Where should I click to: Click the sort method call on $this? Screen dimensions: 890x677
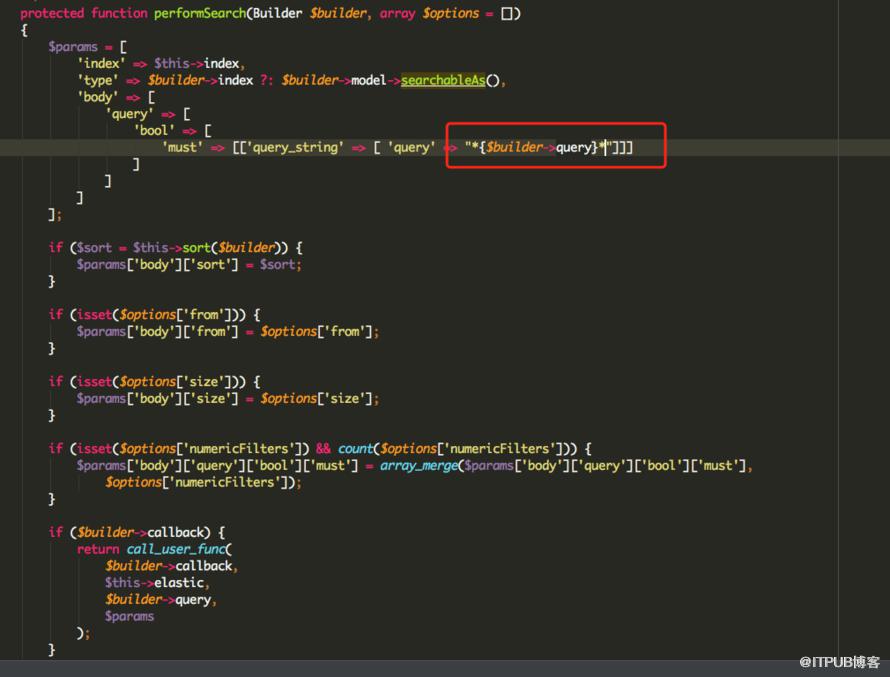click(196, 248)
